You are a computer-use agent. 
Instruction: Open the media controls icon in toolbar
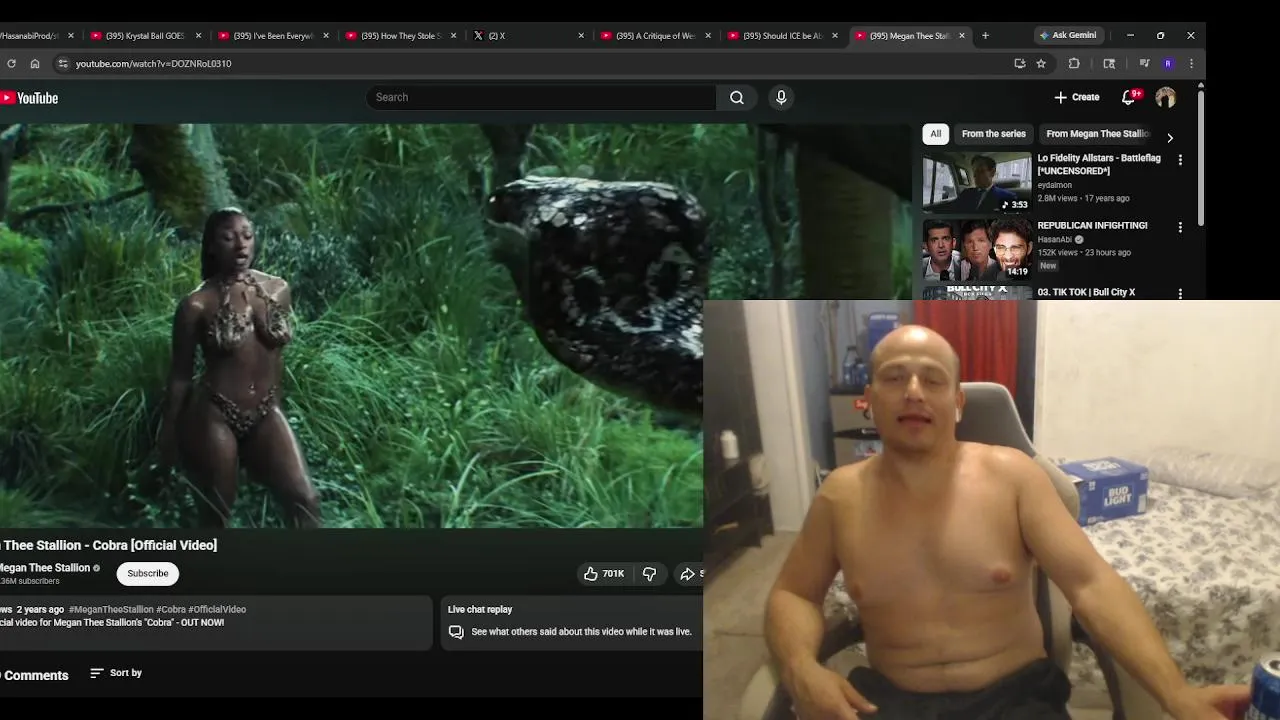[x=1144, y=63]
